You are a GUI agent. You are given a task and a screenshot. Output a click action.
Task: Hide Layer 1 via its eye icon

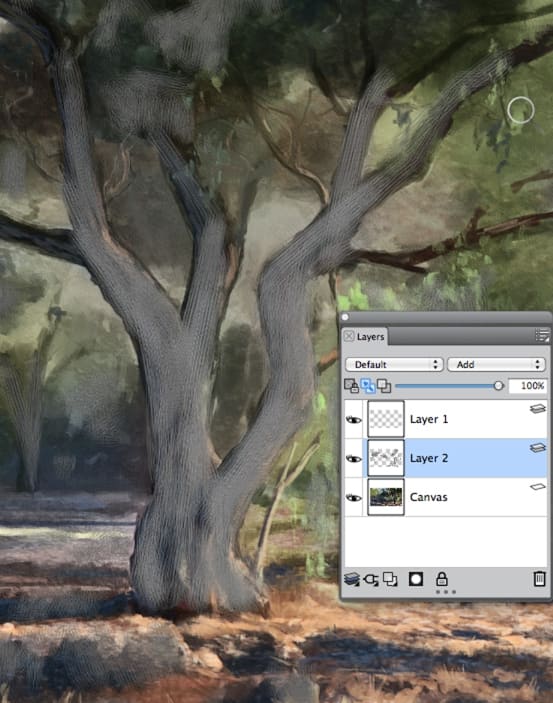(x=353, y=420)
